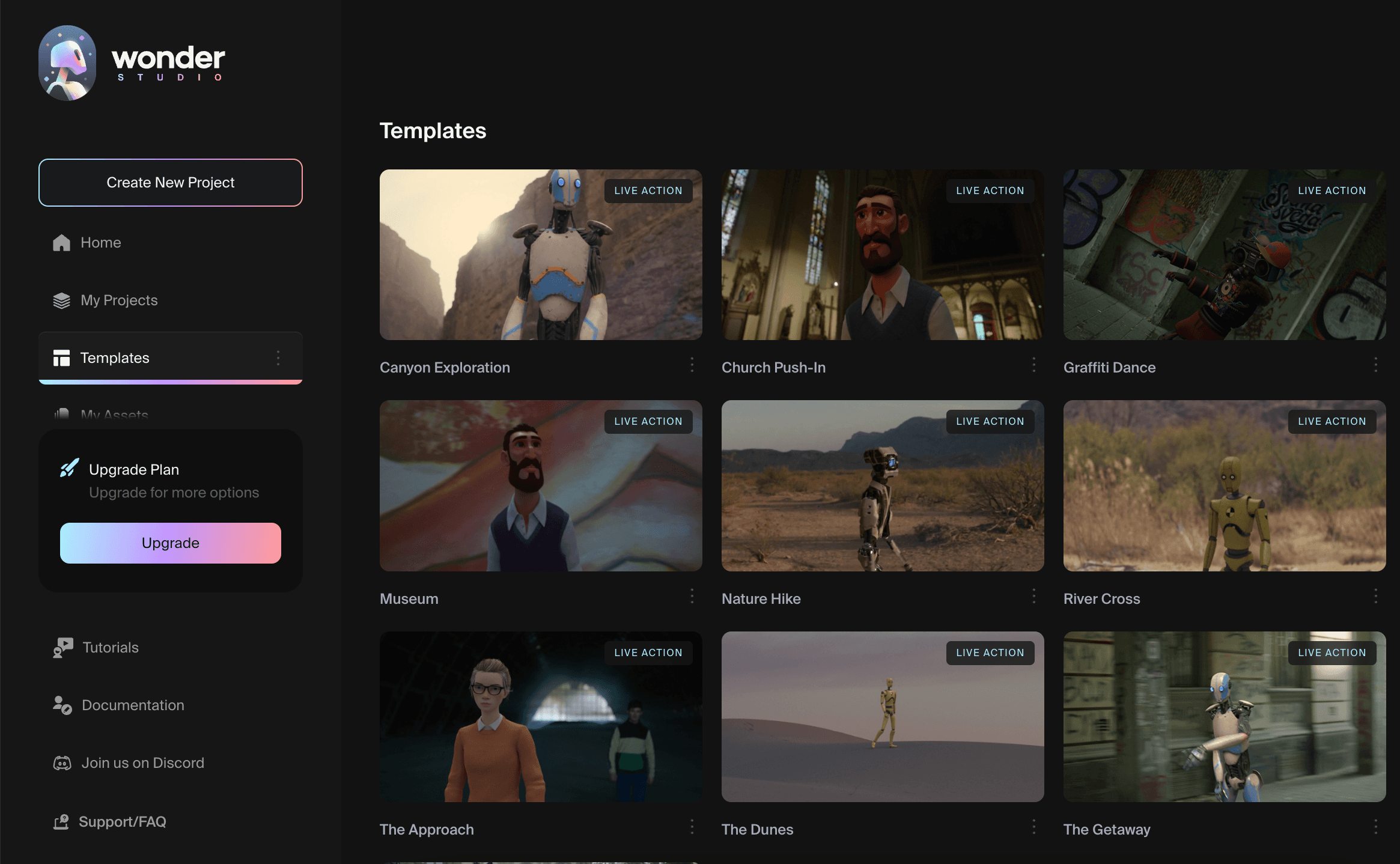Screen dimensions: 1400x864
Task: Open options menu for Museum
Action: [692, 596]
